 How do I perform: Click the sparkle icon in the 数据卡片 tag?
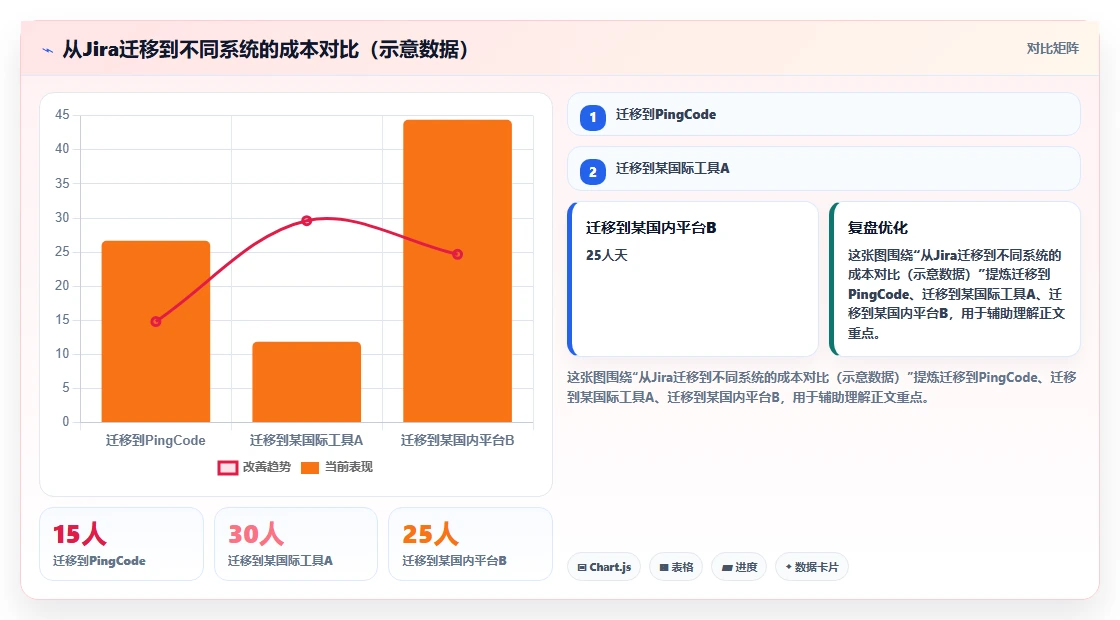789,567
